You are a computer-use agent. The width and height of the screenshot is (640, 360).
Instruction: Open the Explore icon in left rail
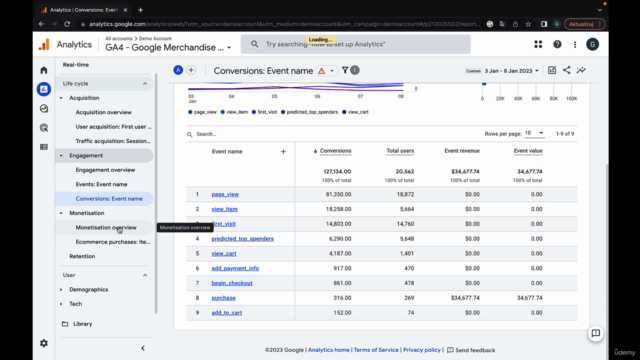click(x=44, y=109)
